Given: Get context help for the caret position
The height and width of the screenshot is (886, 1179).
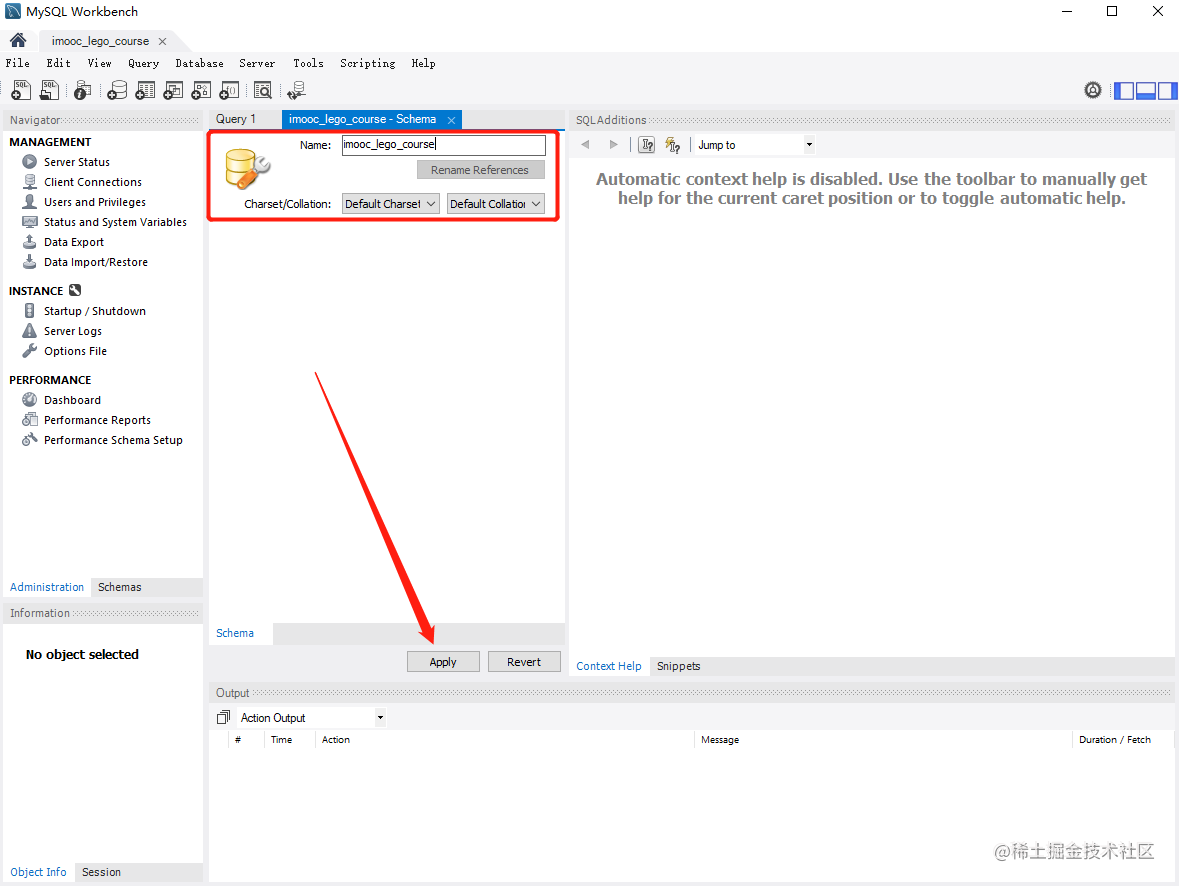Looking at the screenshot, I should [x=647, y=144].
